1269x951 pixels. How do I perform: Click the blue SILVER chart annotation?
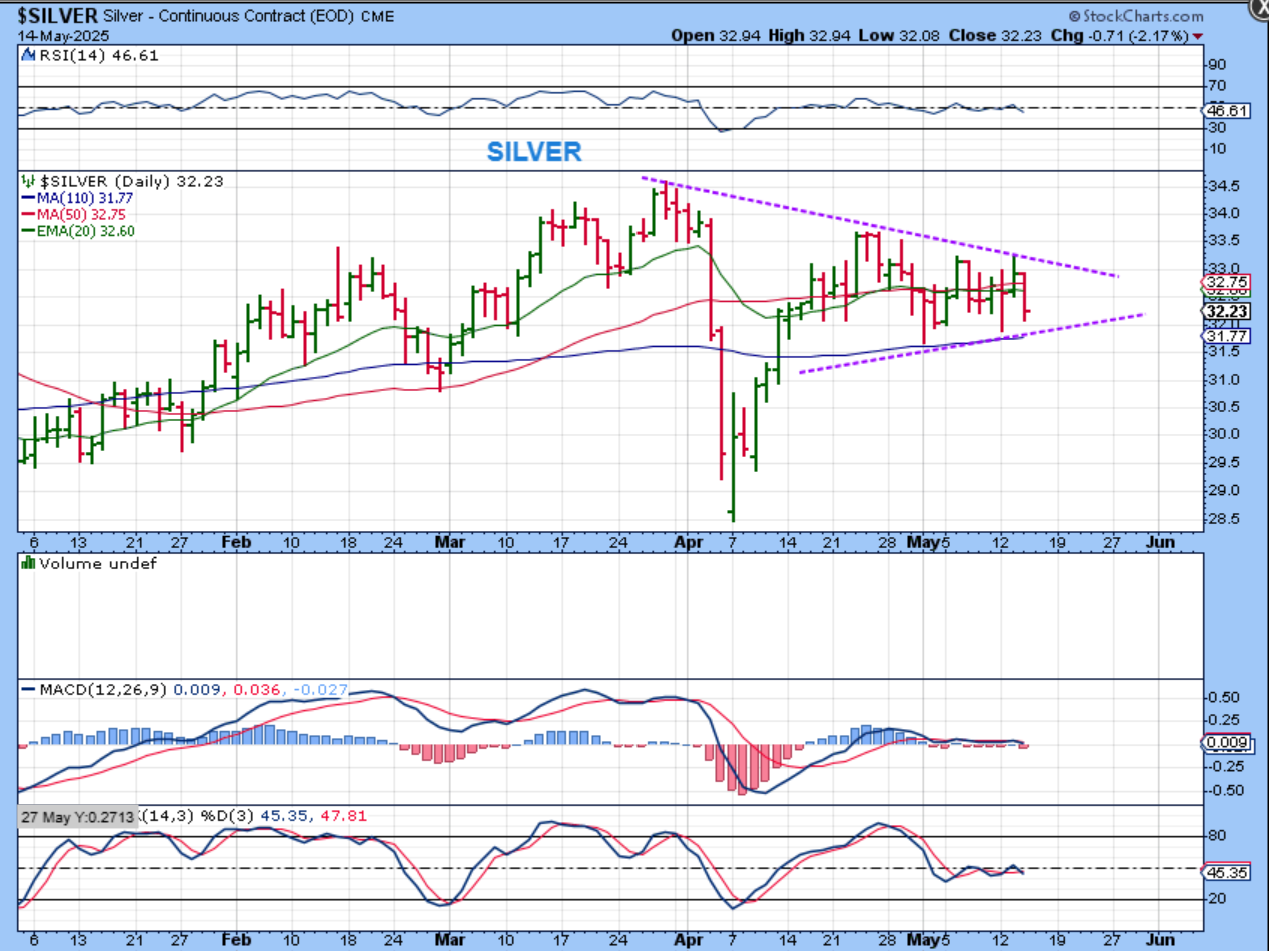534,151
